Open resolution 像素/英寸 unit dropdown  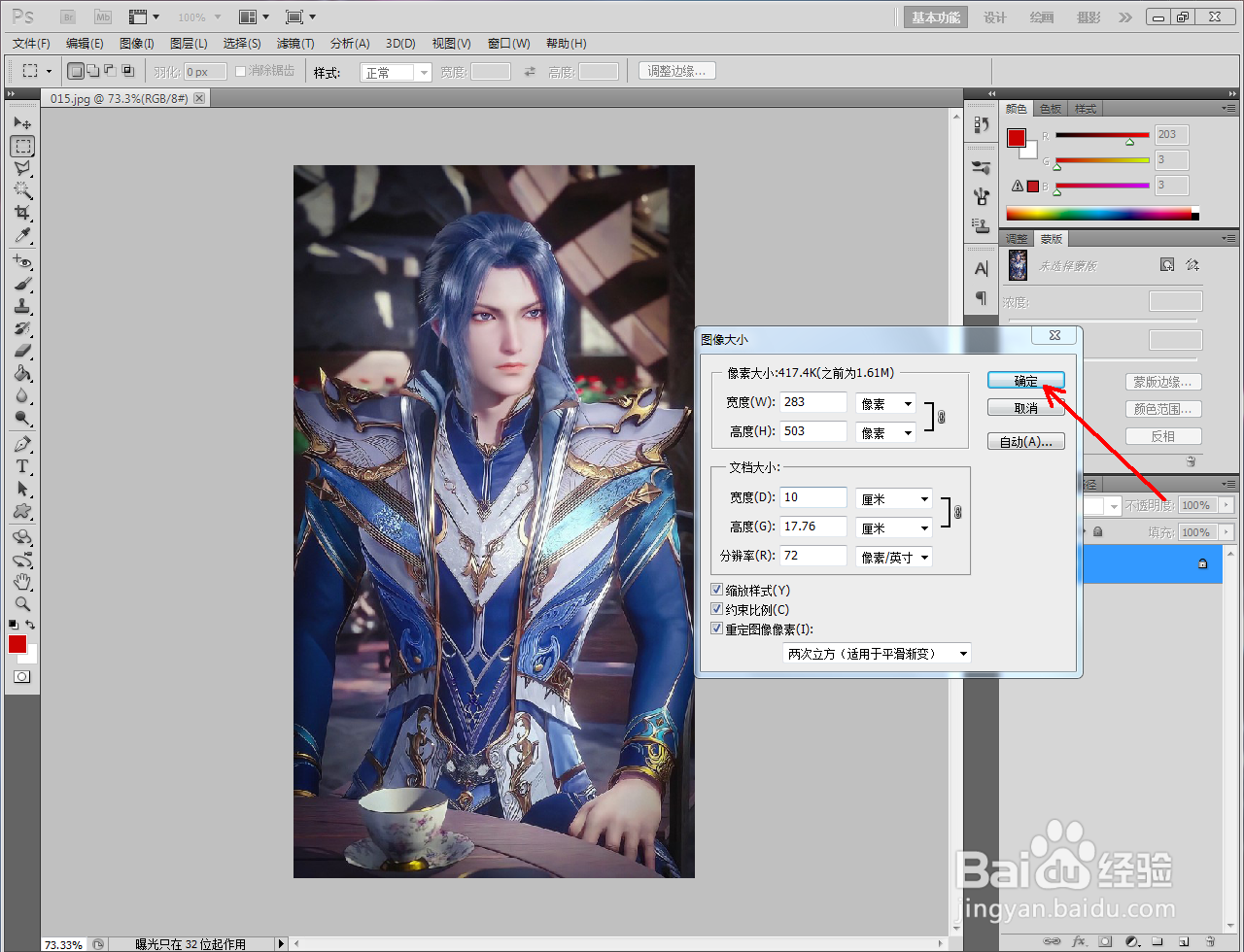(894, 557)
